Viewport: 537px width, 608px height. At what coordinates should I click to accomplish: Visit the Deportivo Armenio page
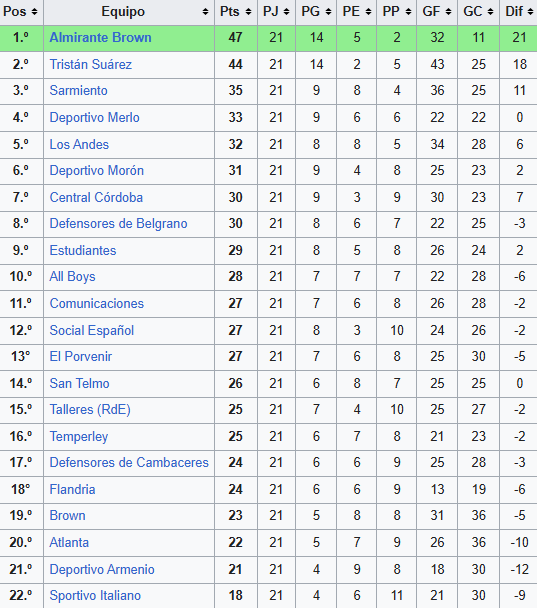pos(102,569)
